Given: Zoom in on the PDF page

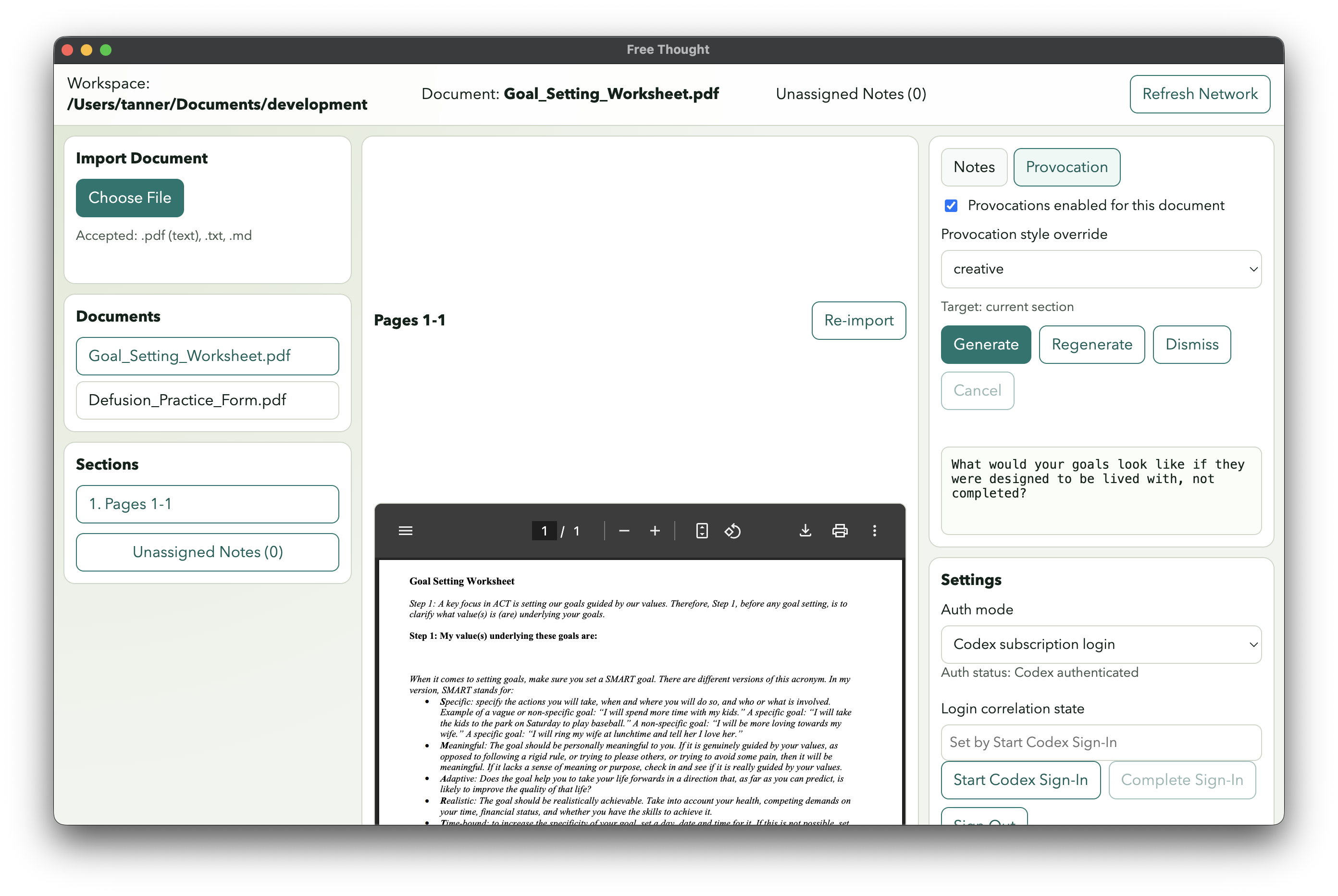Looking at the screenshot, I should (x=655, y=530).
